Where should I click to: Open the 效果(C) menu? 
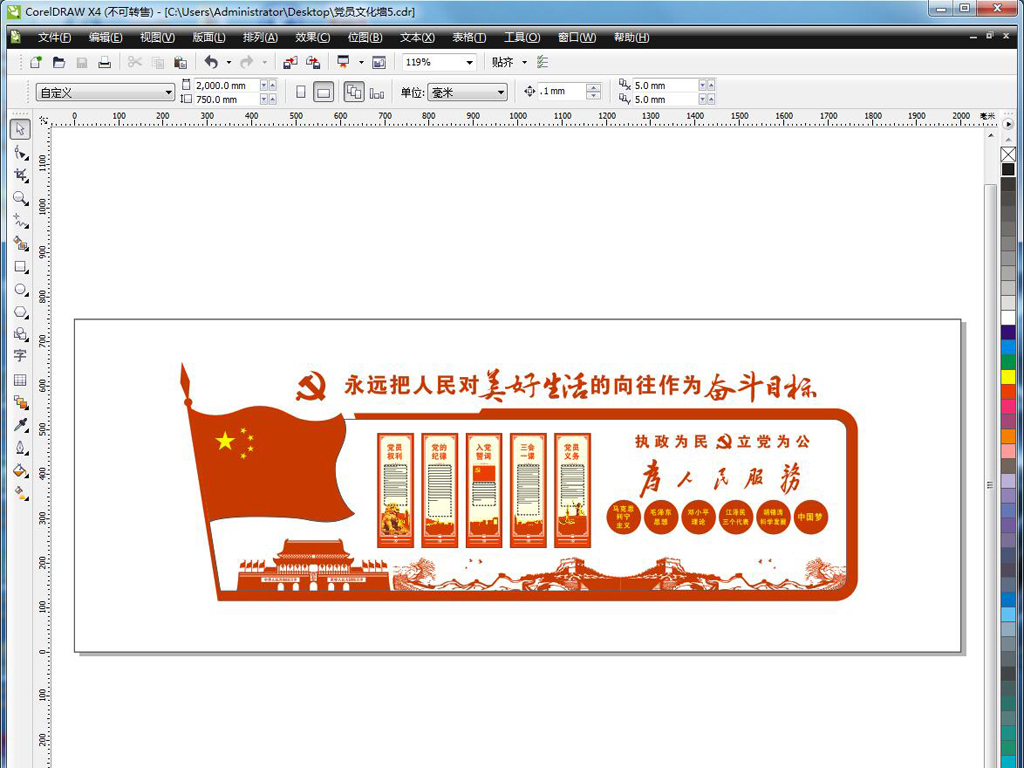(312, 37)
